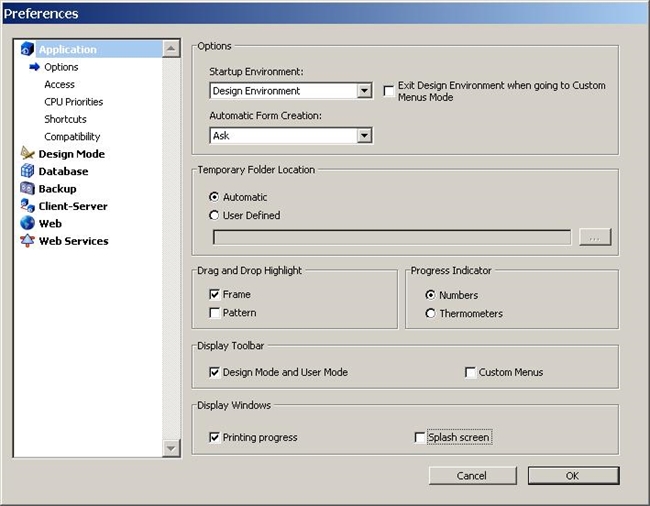Click the temporary folder path field
The width and height of the screenshot is (650, 506).
392,237
